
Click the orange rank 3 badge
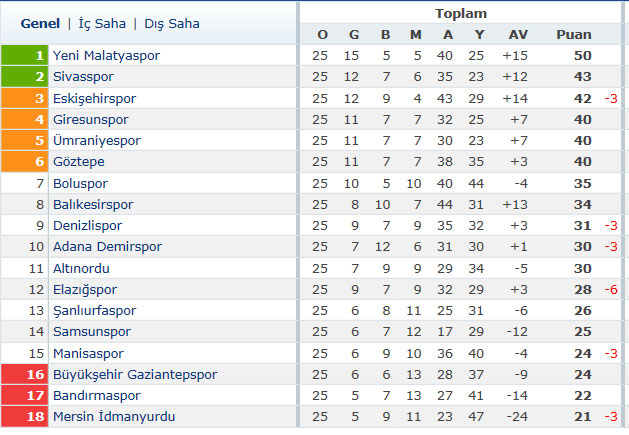(x=24, y=98)
